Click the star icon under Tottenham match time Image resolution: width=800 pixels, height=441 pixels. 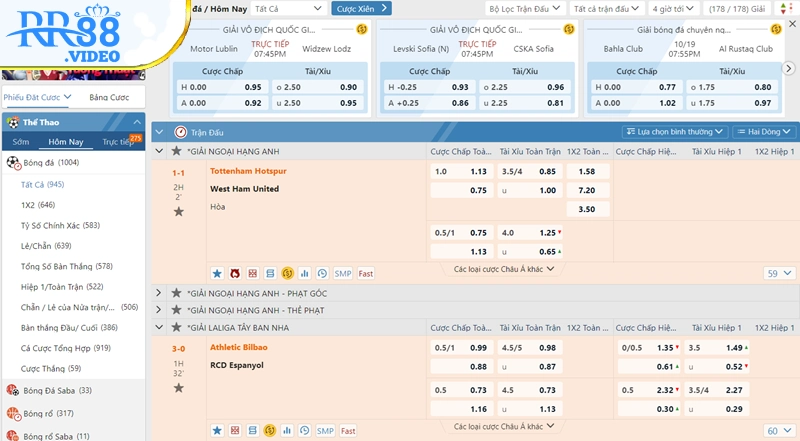[178, 212]
